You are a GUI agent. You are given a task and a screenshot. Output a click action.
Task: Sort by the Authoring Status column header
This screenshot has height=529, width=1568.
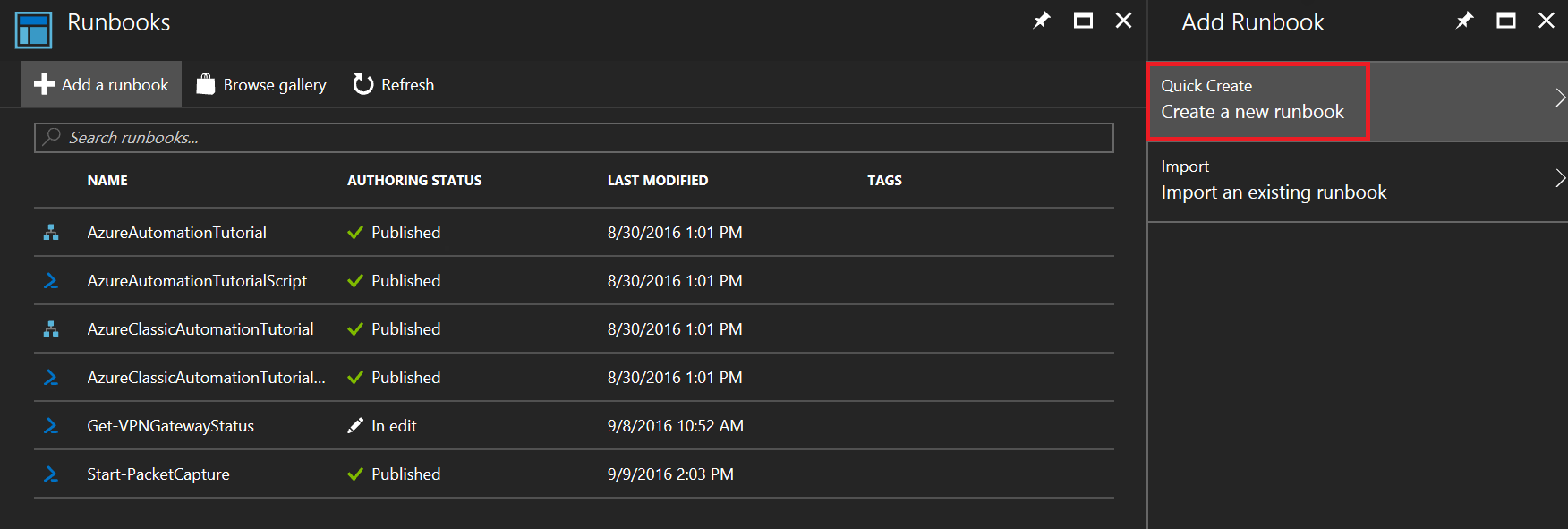coord(413,181)
